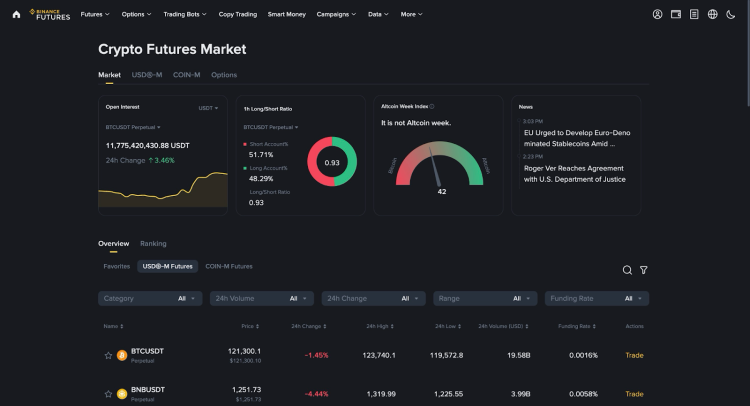Toggle dark mode with moon icon
Viewport: 750px width, 406px height.
click(731, 14)
